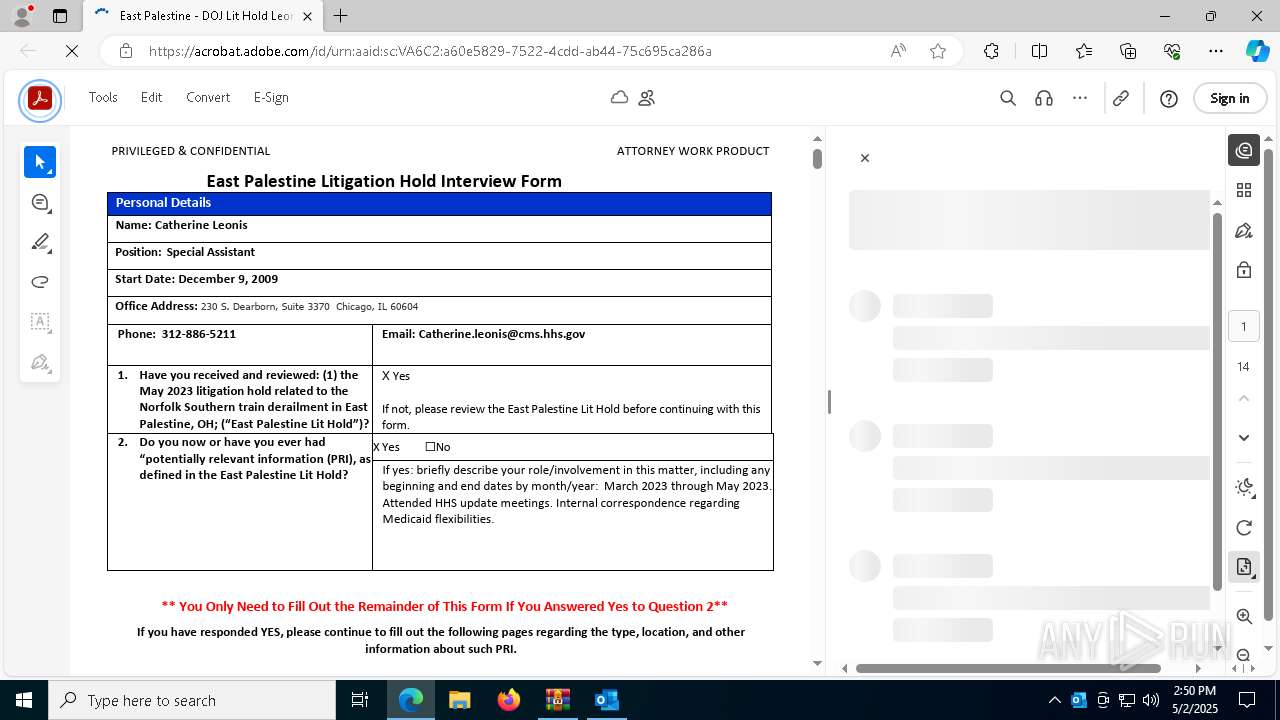
Task: Zoom in with the magnifier plus icon
Action: tap(1244, 617)
